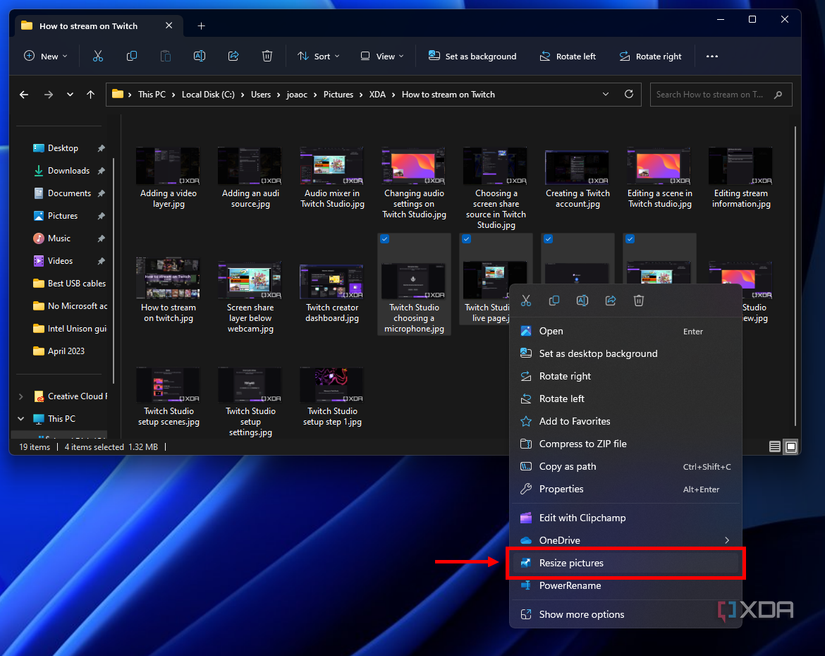Viewport: 825px width, 656px height.
Task: Click the XDA breadcrumb in the address bar
Action: click(x=377, y=95)
